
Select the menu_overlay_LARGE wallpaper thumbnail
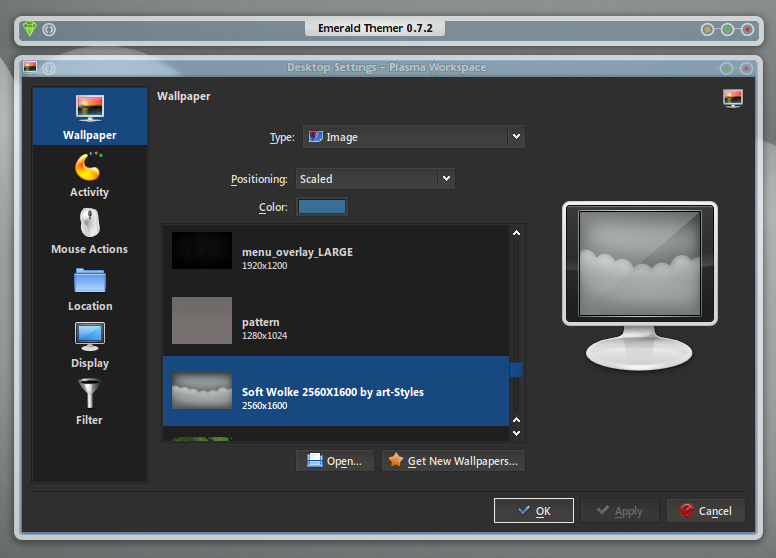202,250
